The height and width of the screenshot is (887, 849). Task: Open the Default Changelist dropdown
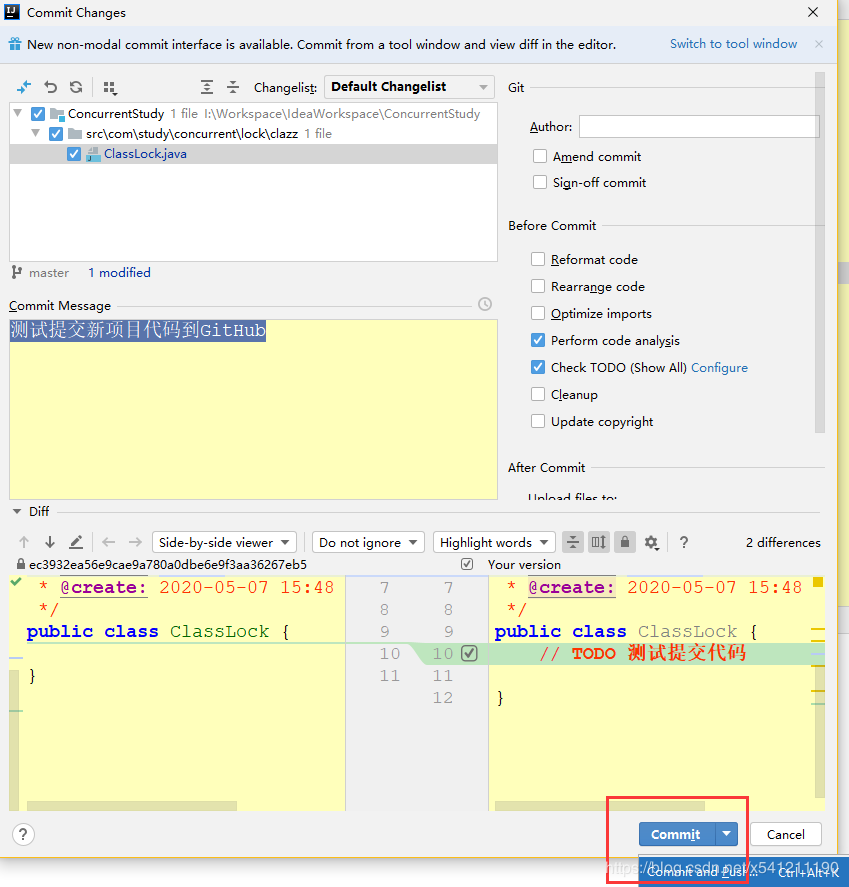click(409, 87)
